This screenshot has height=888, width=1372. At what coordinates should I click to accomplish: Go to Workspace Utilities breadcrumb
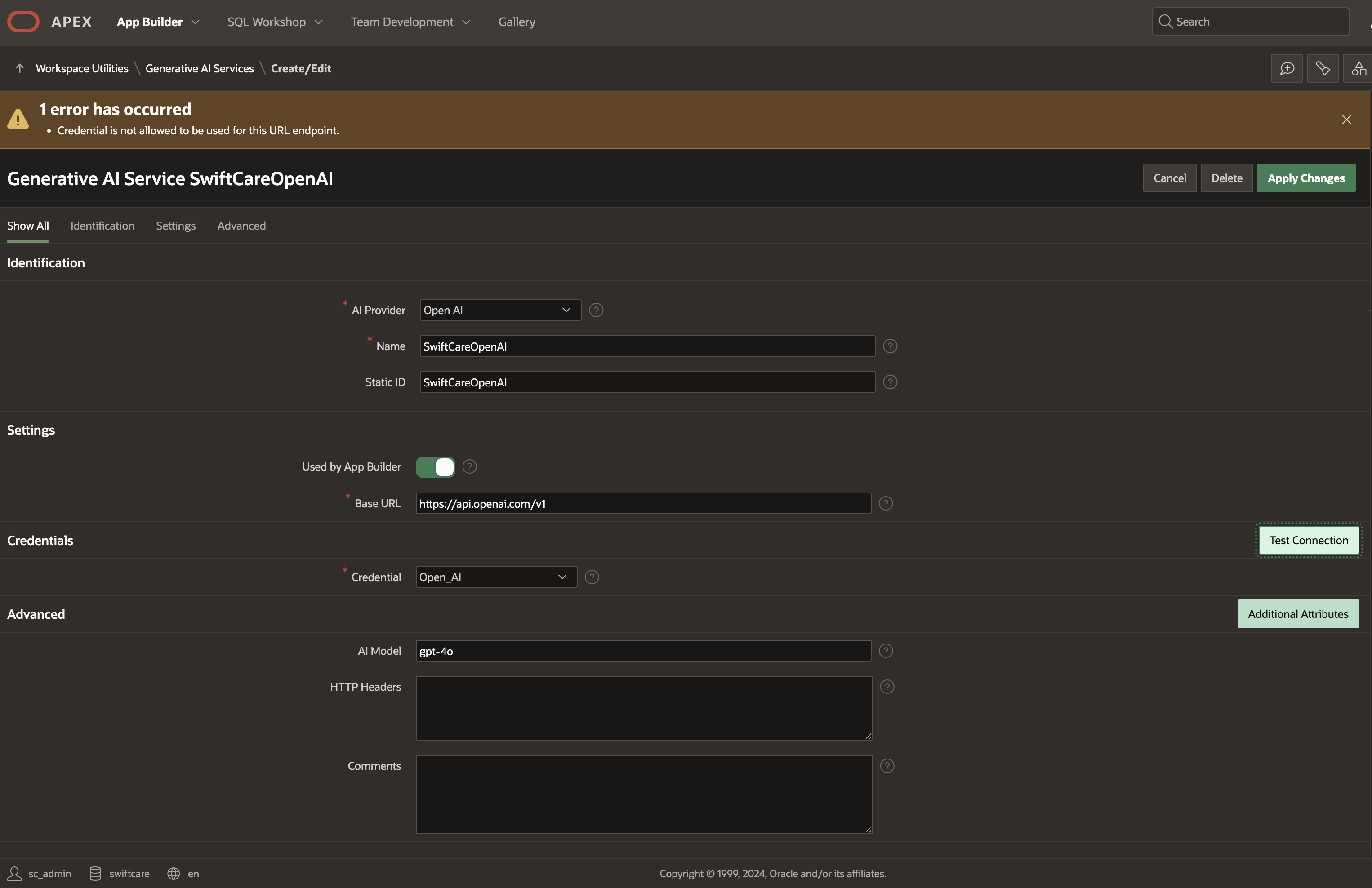tap(82, 68)
